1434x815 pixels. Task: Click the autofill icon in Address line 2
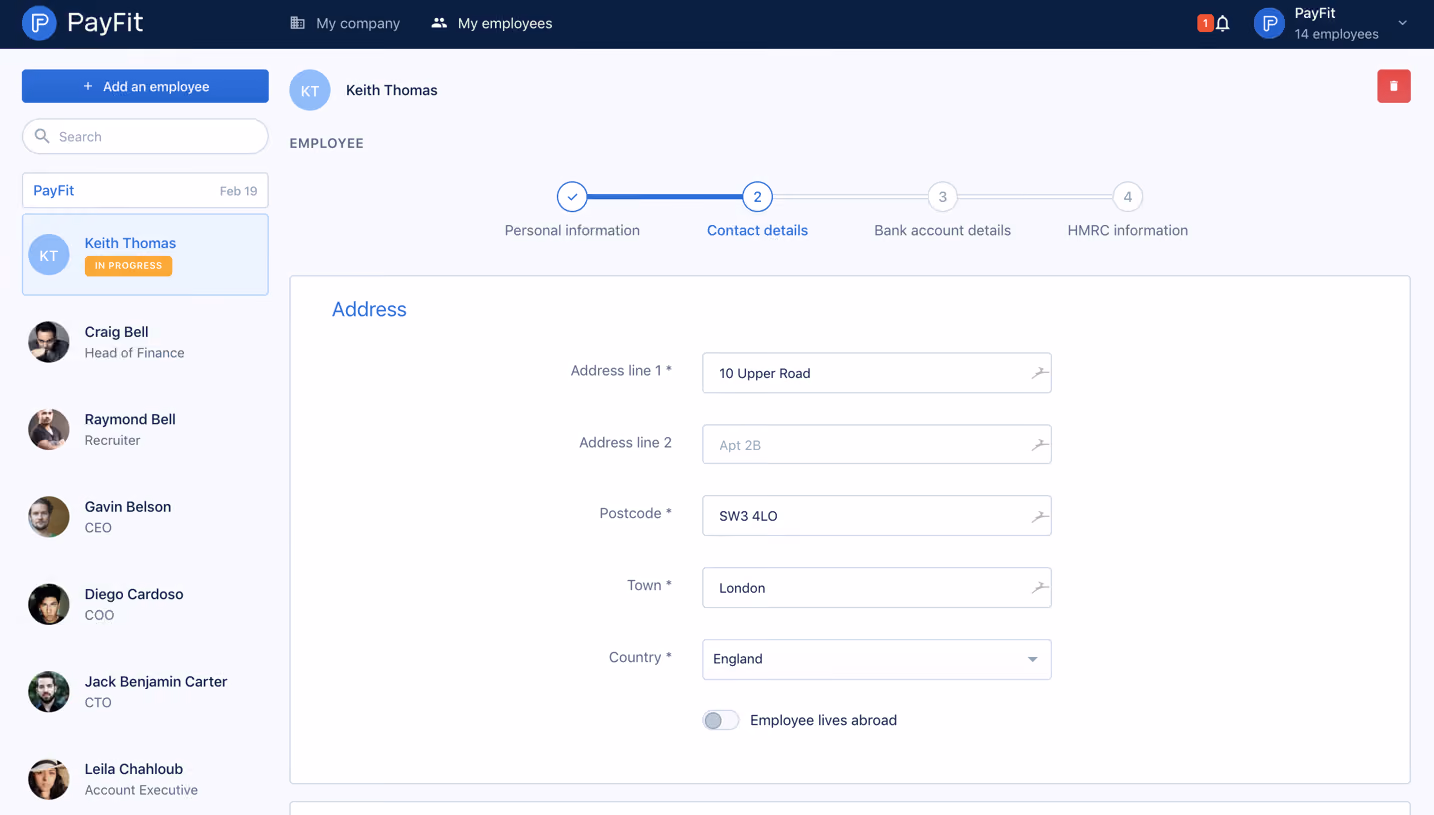[x=1040, y=444]
